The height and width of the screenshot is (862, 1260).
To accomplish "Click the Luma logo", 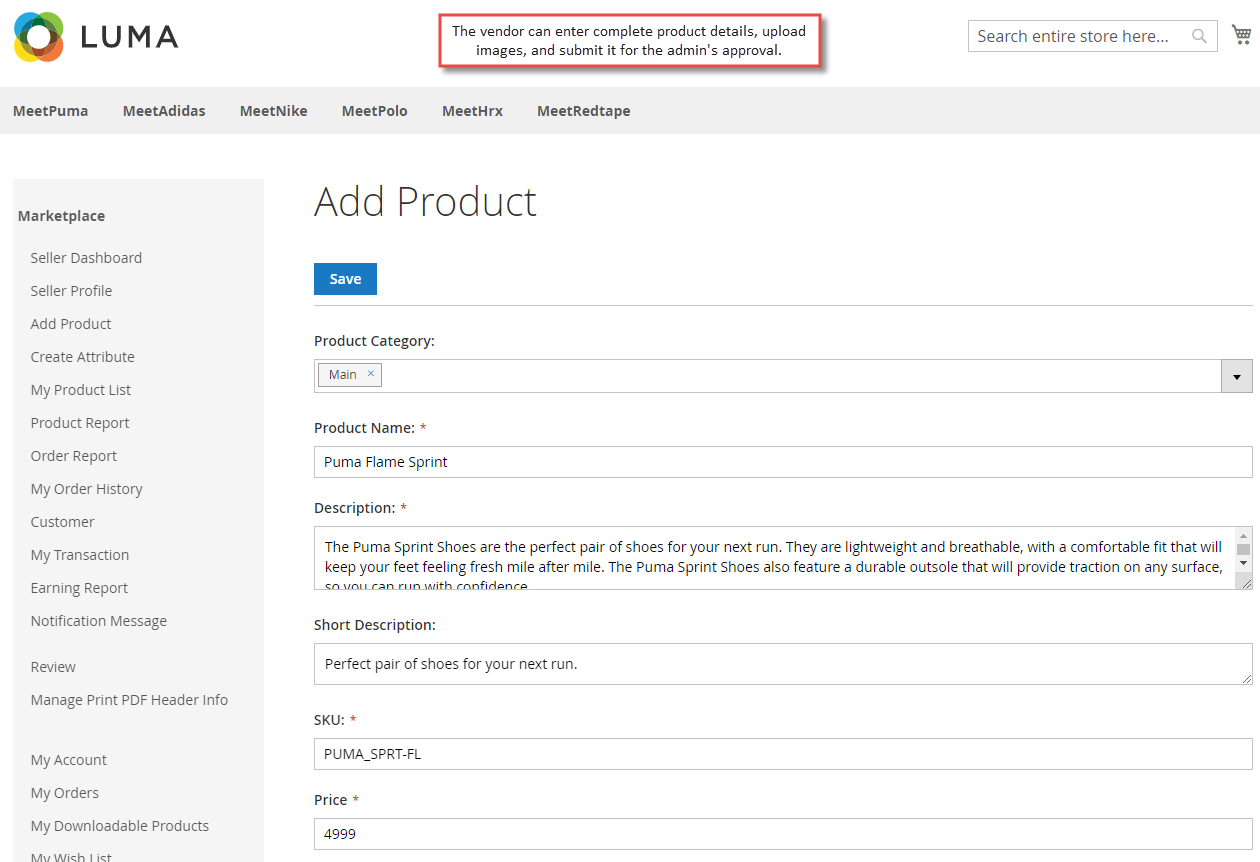I will (96, 37).
